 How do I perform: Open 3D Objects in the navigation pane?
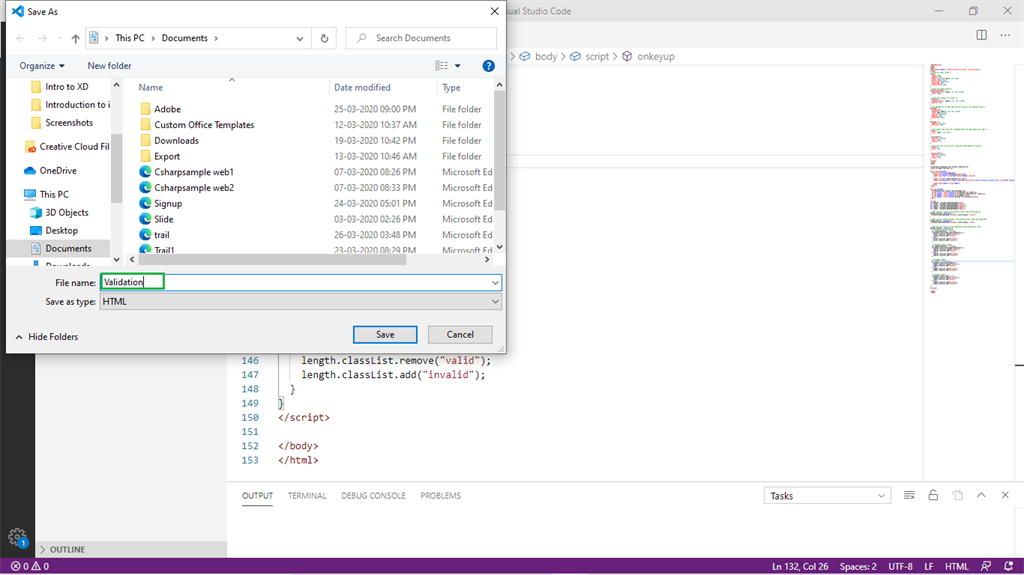point(66,213)
